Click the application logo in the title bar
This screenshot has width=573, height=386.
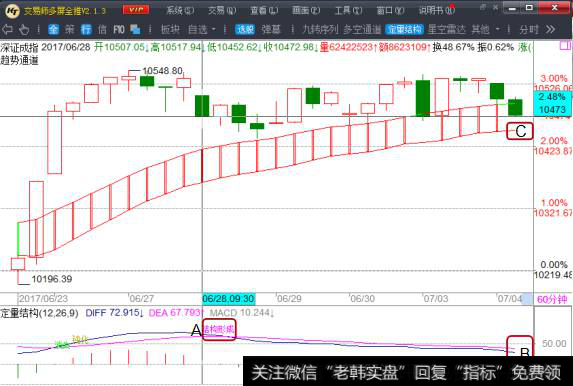[12, 11]
